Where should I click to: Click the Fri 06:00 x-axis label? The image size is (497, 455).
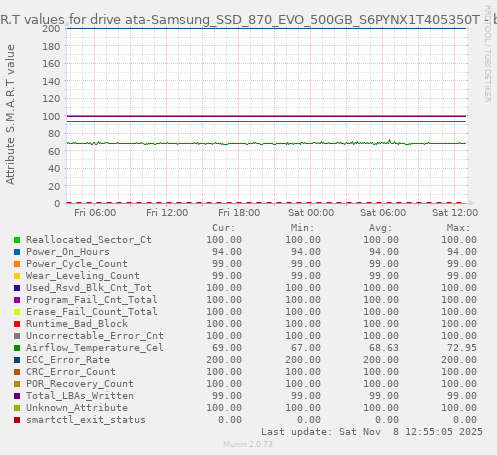(x=95, y=213)
